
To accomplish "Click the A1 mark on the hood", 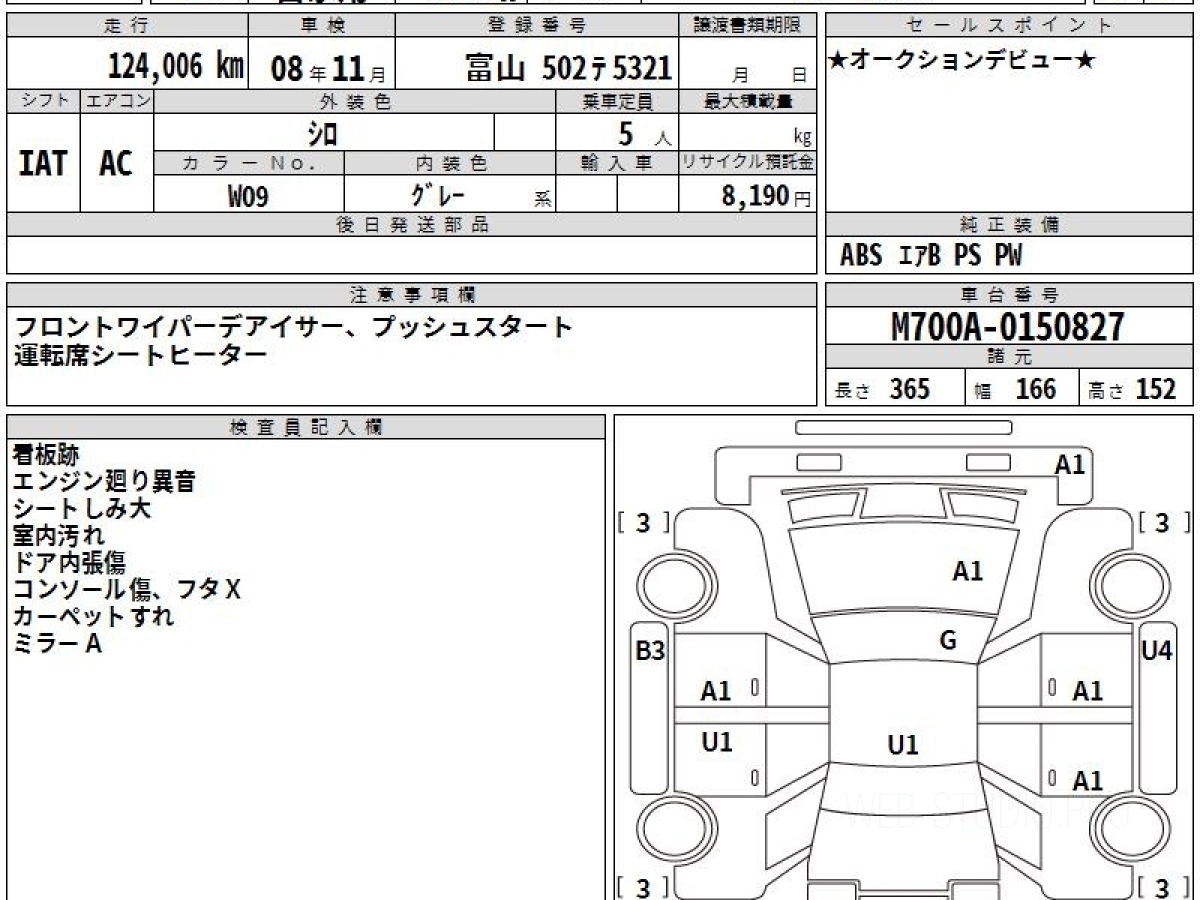I will click(967, 572).
